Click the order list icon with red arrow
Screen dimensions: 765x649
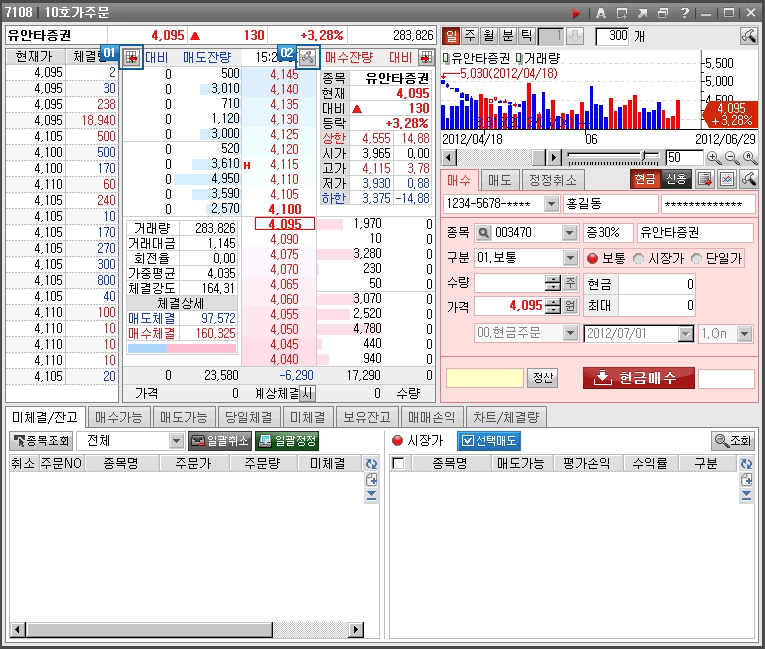pyautogui.click(x=705, y=179)
